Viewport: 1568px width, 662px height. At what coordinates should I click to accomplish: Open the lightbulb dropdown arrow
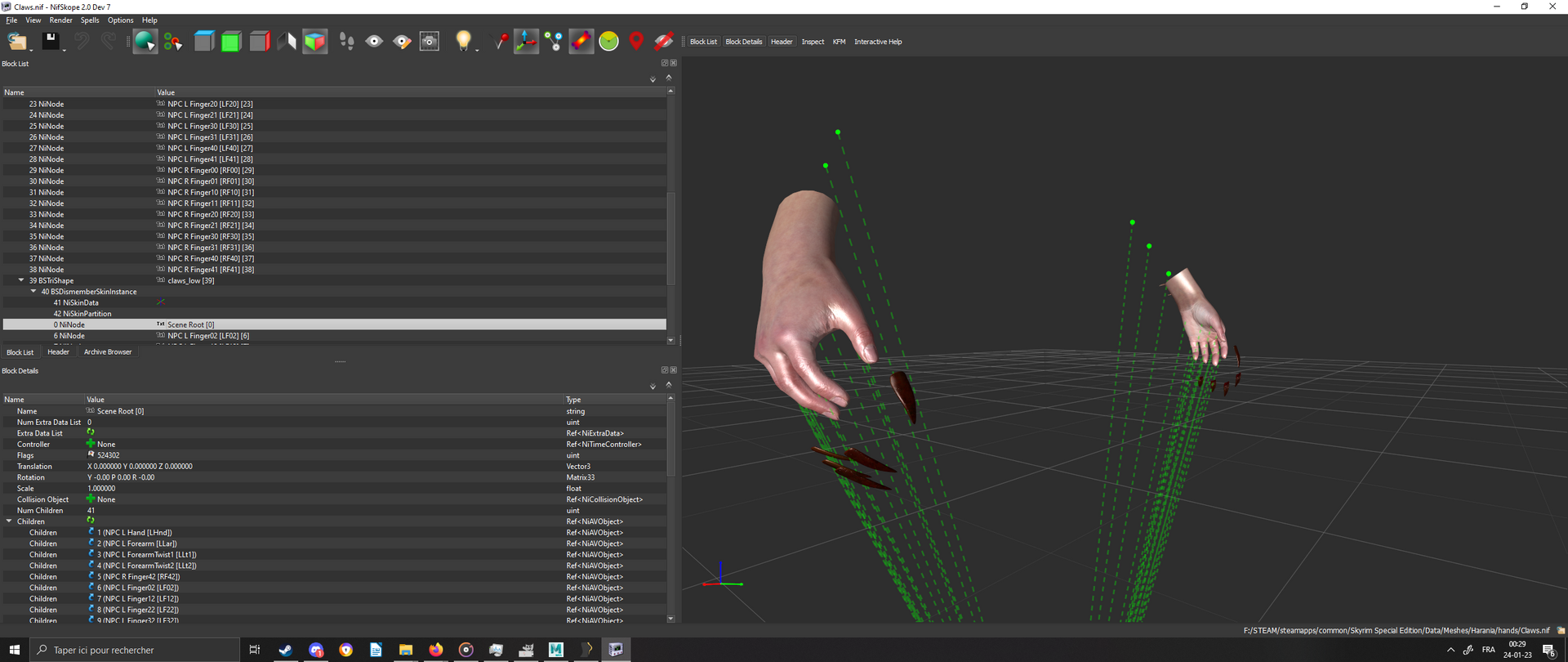tap(477, 49)
